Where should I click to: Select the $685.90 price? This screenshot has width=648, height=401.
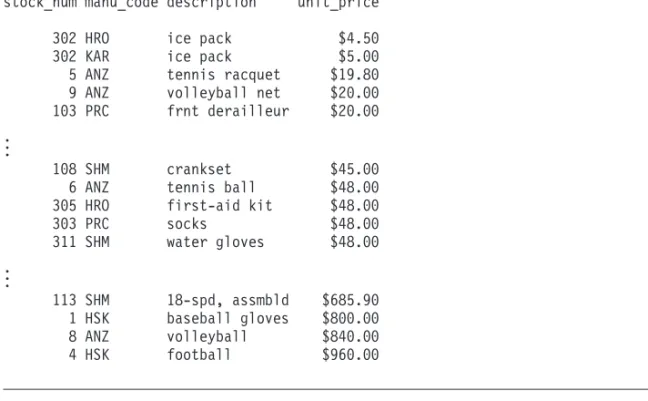click(350, 300)
